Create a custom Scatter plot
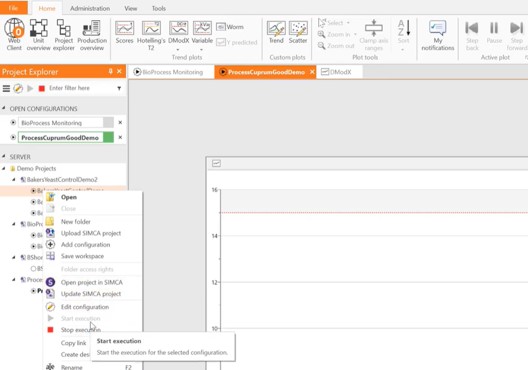This screenshot has height=370, width=528. tap(298, 32)
